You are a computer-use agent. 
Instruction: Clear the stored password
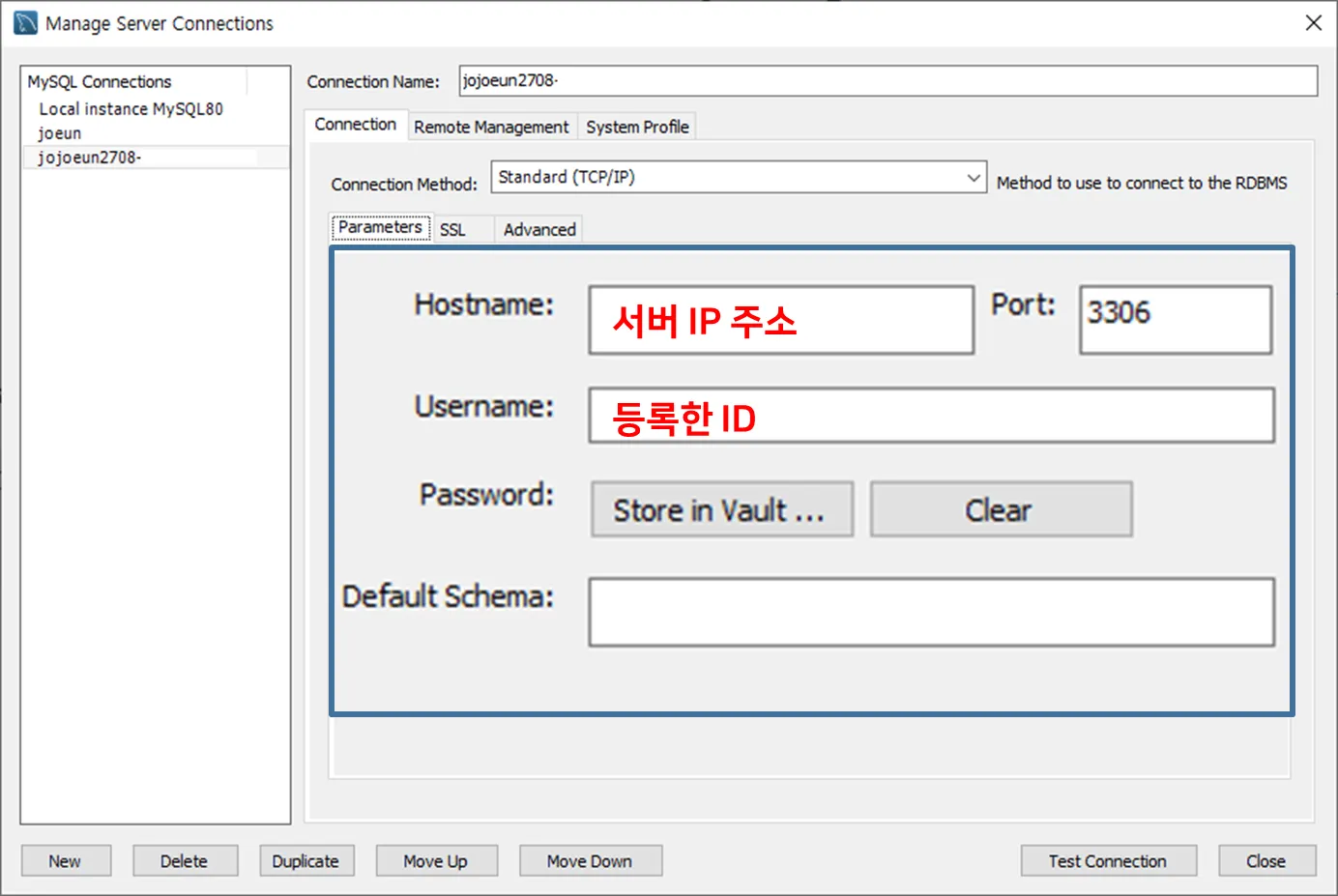(x=1001, y=509)
